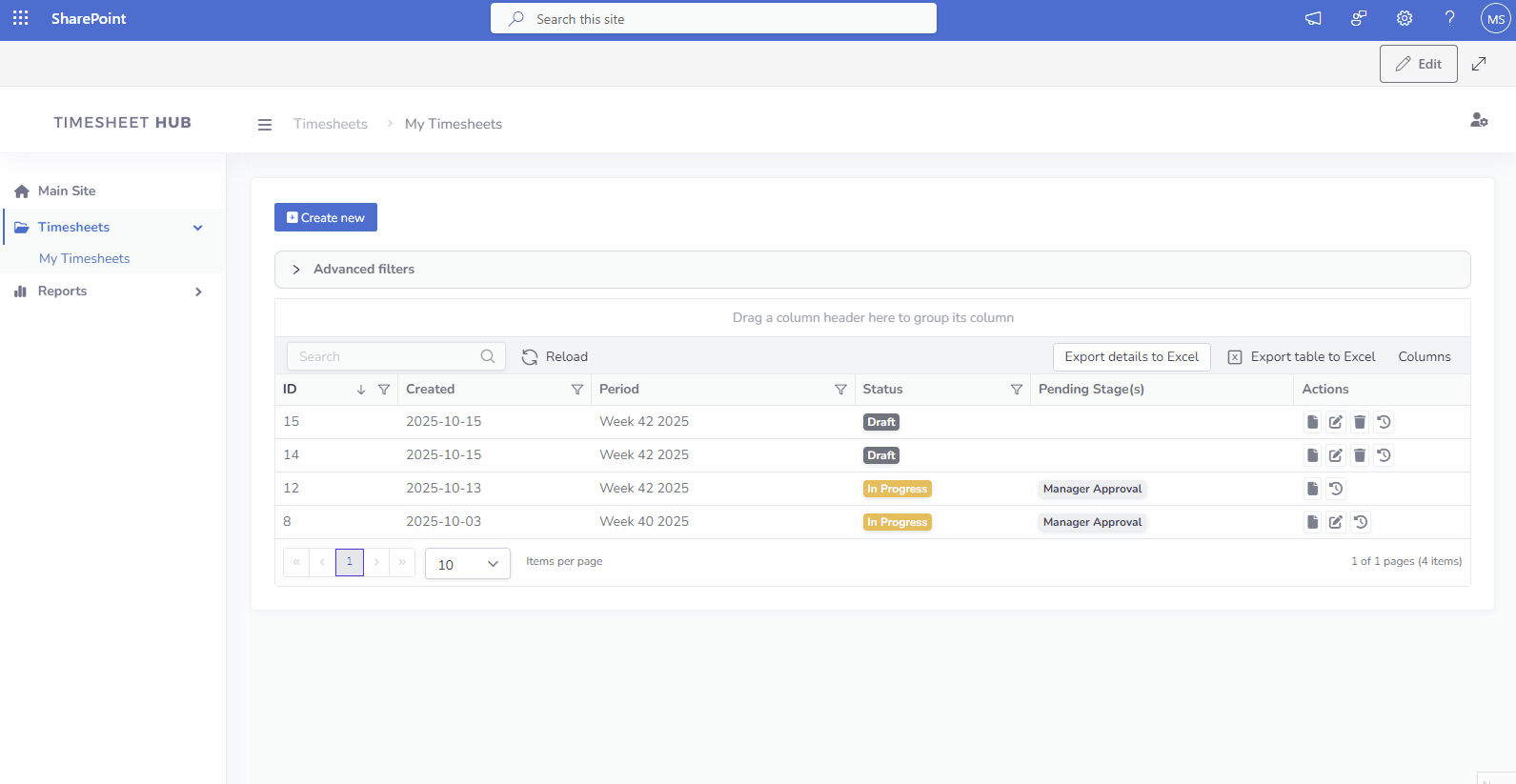1516x784 pixels.
Task: Toggle ID column sort direction arrow
Action: point(361,390)
